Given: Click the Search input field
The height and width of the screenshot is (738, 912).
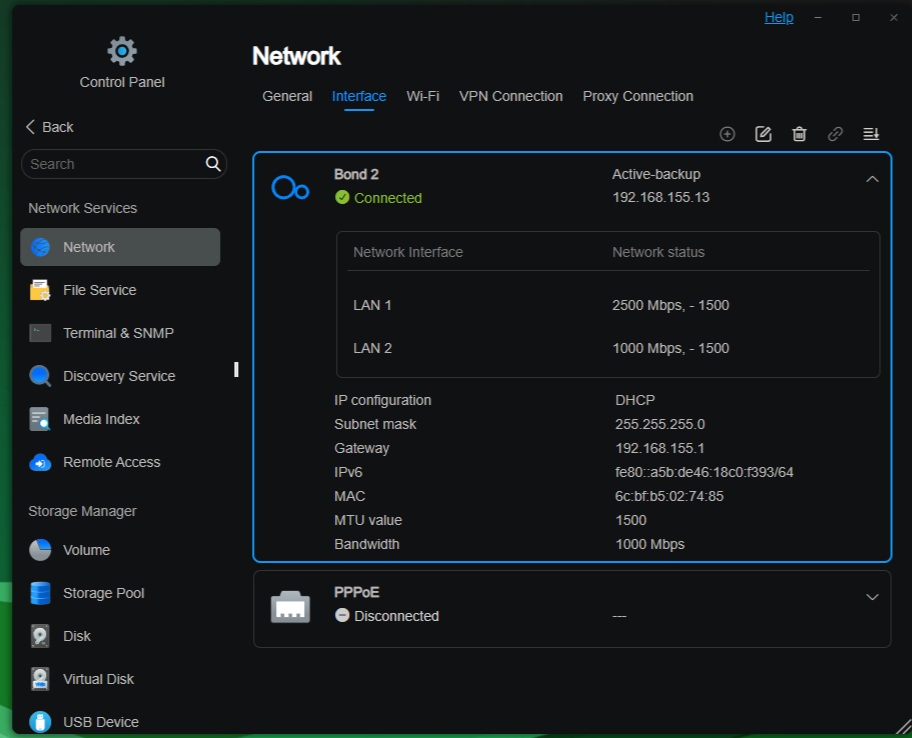Looking at the screenshot, I should tap(124, 164).
